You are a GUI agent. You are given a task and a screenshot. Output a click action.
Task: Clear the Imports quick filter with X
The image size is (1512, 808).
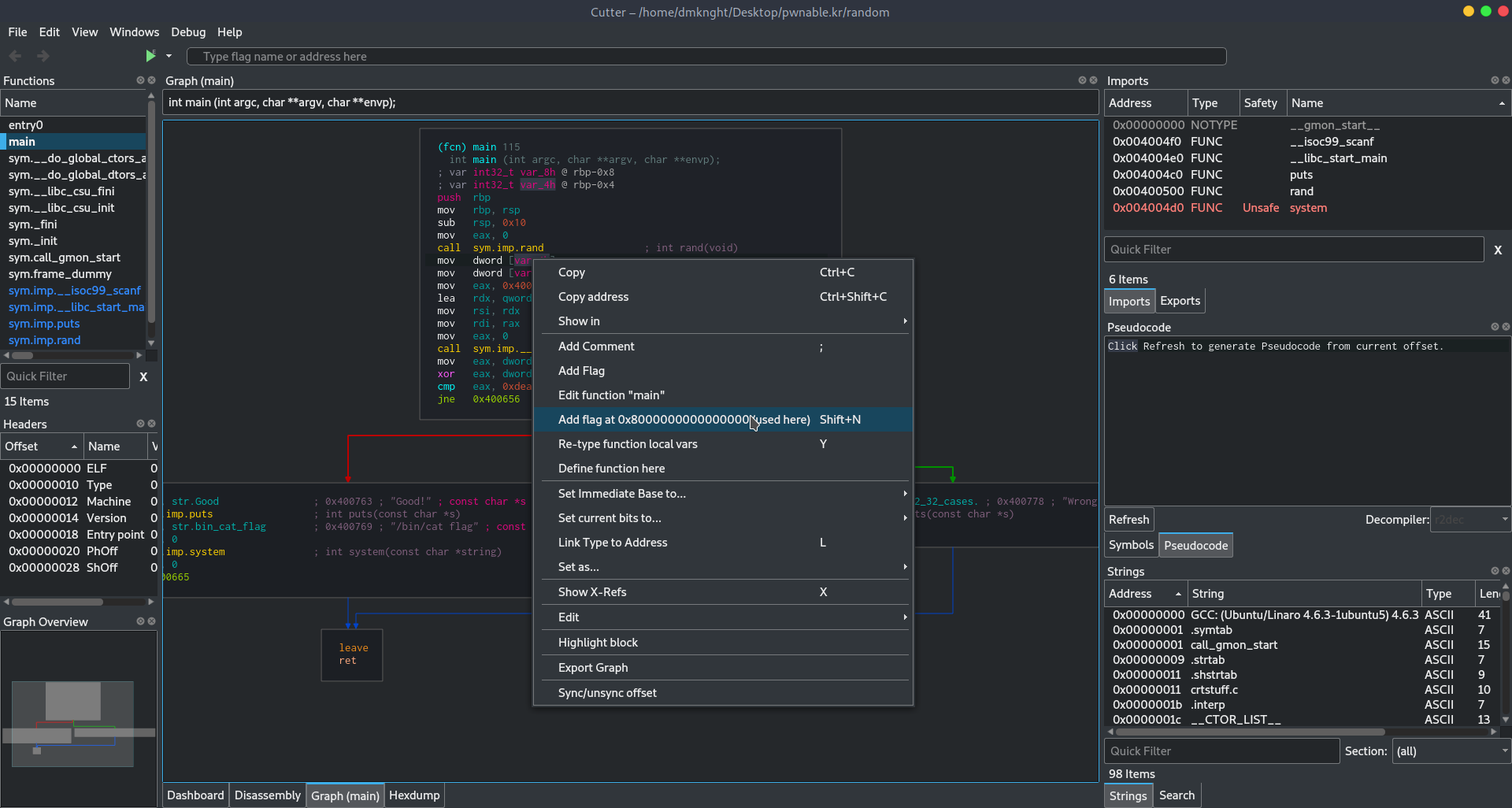(x=1498, y=250)
